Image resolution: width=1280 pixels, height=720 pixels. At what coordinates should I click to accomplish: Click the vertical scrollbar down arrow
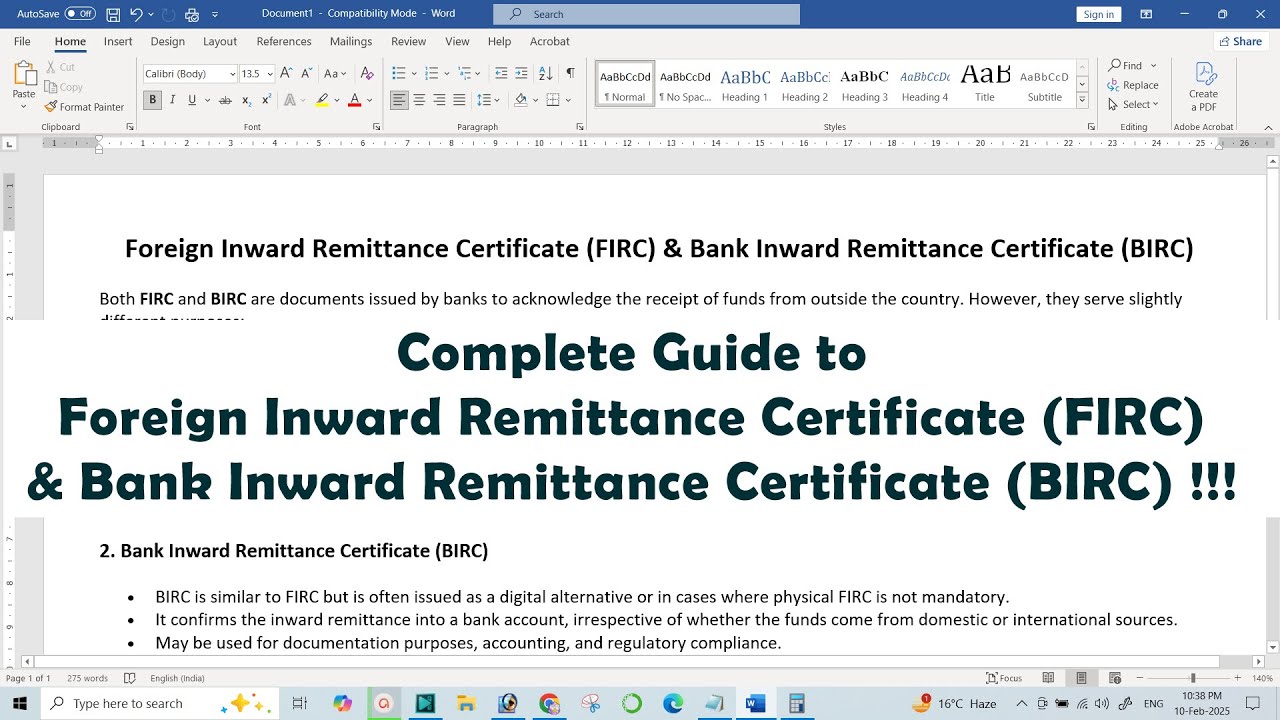click(1272, 647)
